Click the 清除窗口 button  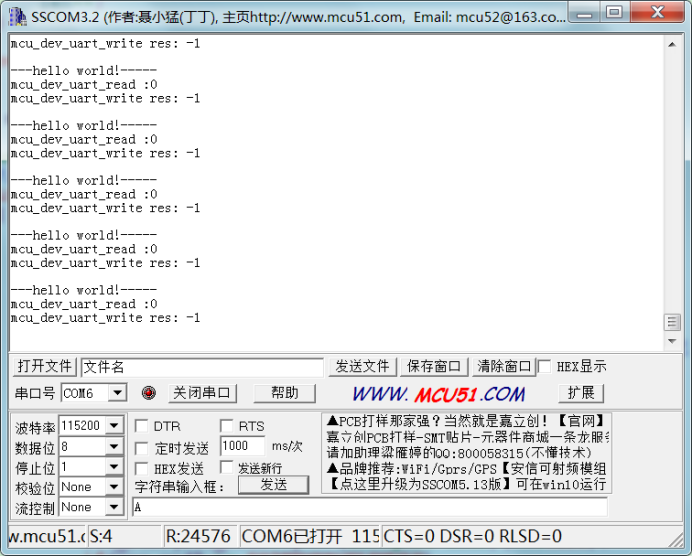click(x=504, y=366)
